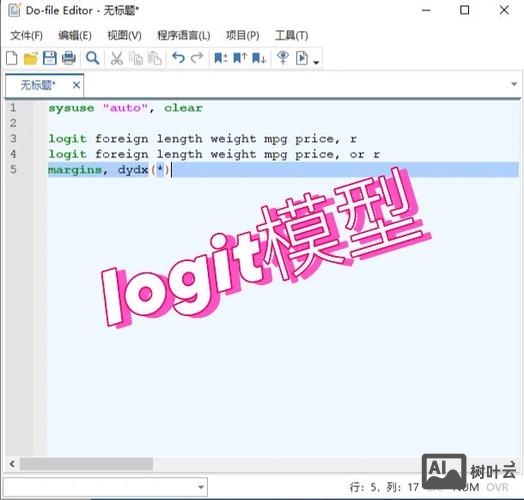524x500 pixels.
Task: Close the Do-file Editor window
Action: [x=504, y=10]
